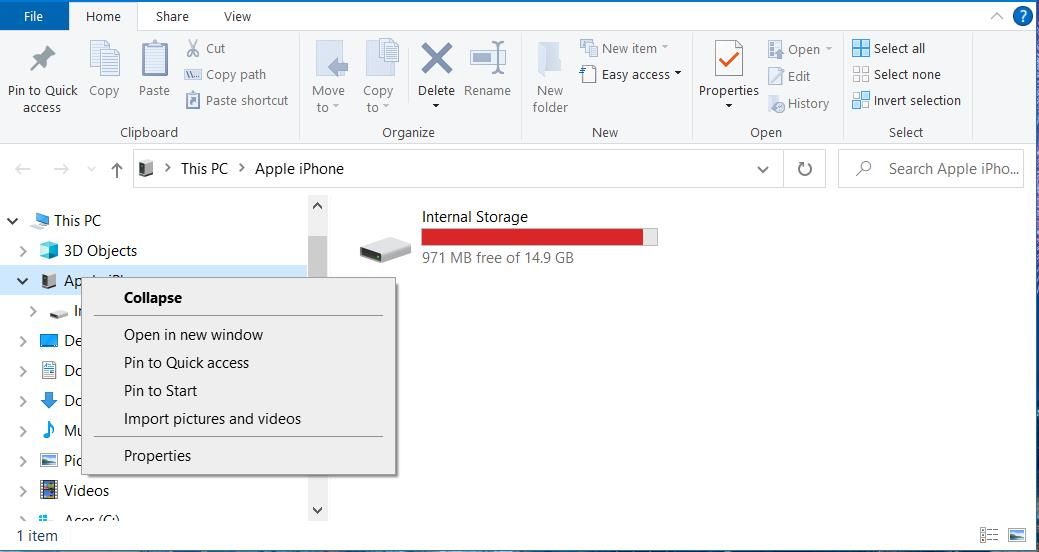The height and width of the screenshot is (552, 1039).
Task: Open the address bar history dropdown
Action: 762,169
